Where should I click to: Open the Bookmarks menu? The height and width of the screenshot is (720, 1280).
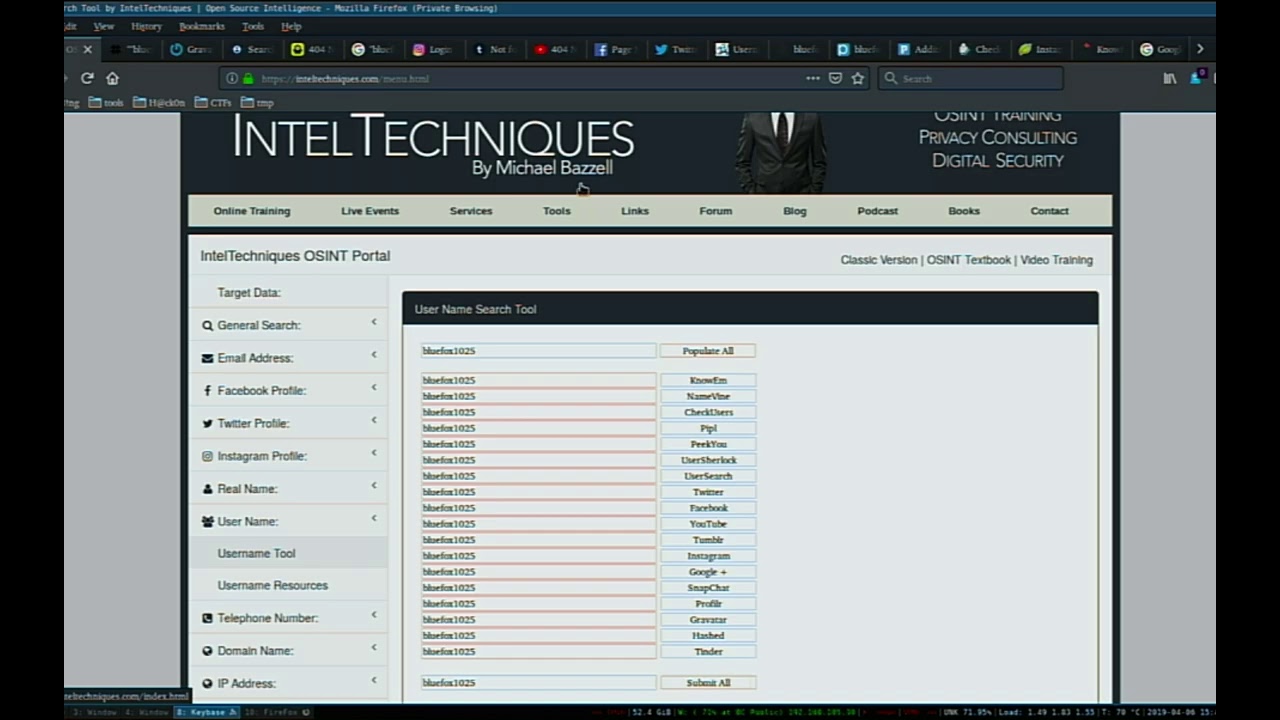(202, 26)
